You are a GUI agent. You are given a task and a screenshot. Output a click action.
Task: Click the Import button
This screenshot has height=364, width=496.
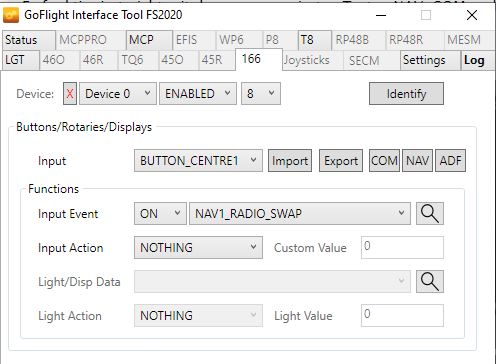click(x=290, y=161)
